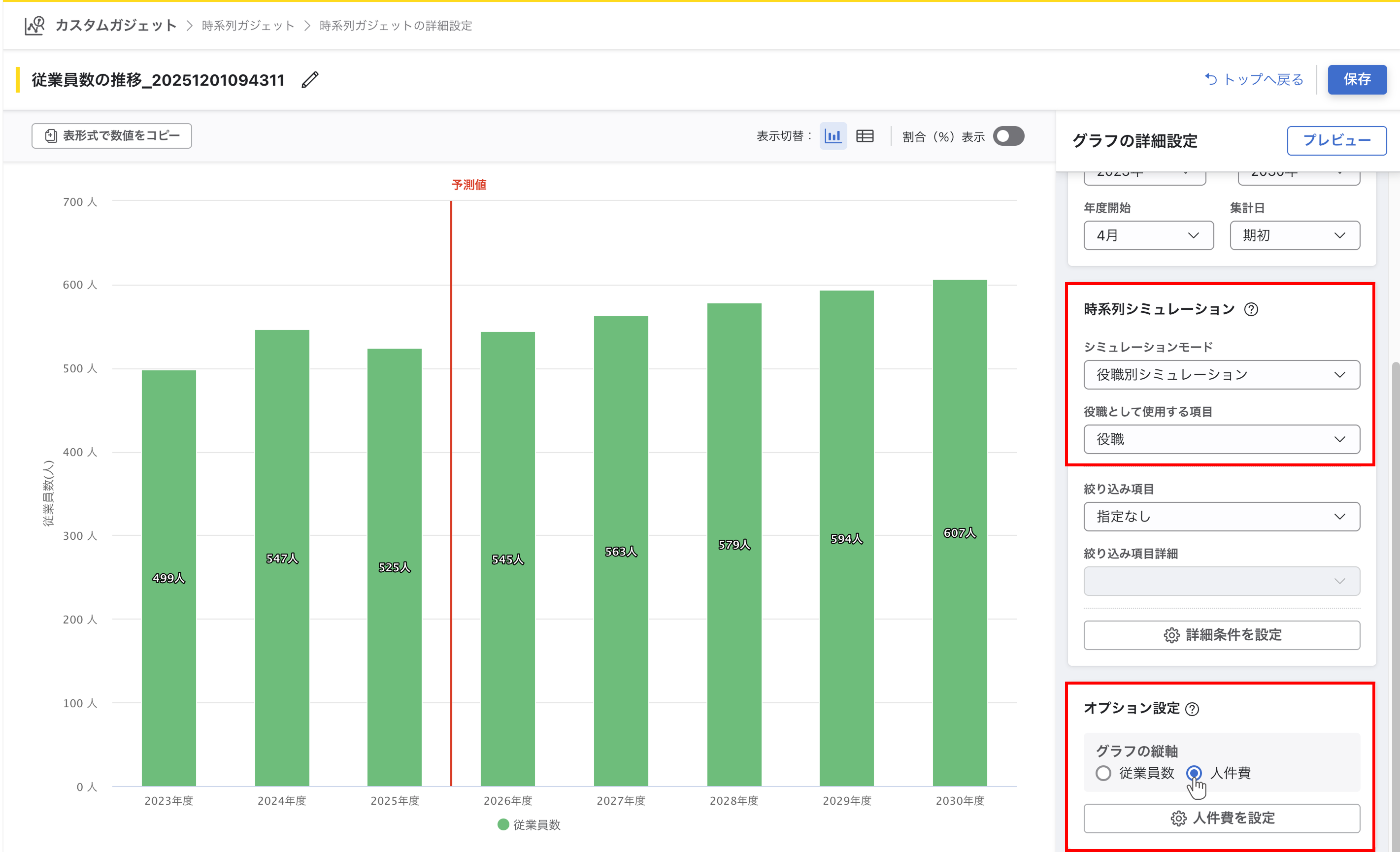The height and width of the screenshot is (852, 1400).
Task: Click the カスタムガジェット logo icon
Action: [x=34, y=26]
